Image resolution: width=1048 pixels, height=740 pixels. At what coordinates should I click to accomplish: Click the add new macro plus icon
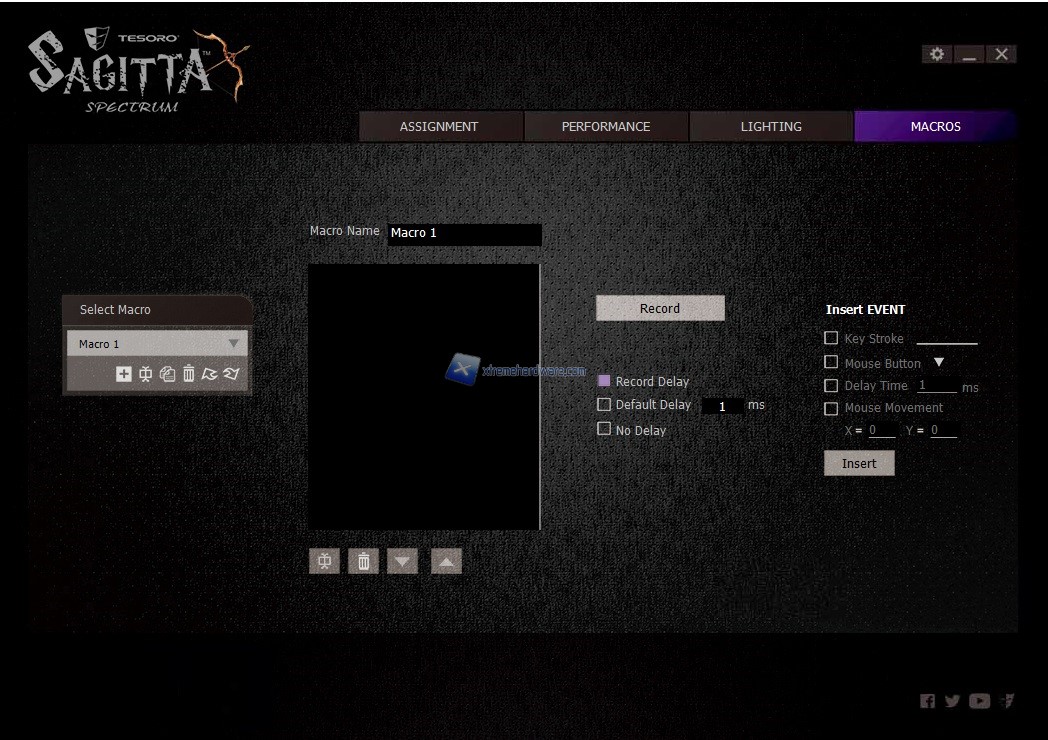click(x=123, y=374)
